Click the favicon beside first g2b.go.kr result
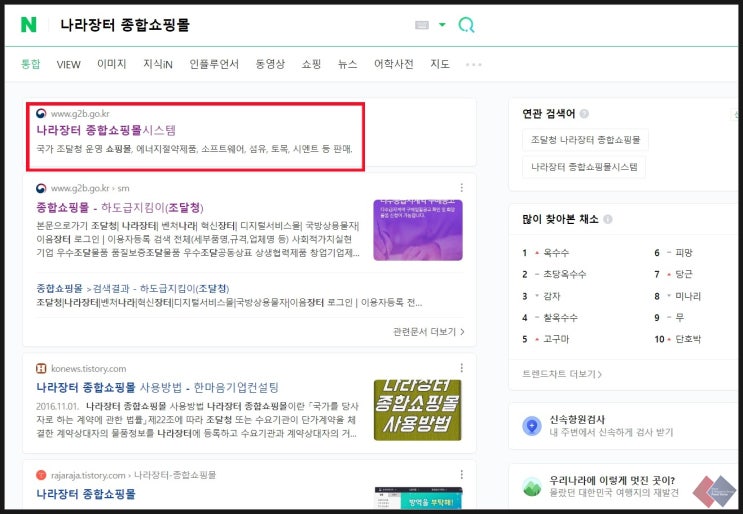The image size is (743, 514). click(41, 113)
